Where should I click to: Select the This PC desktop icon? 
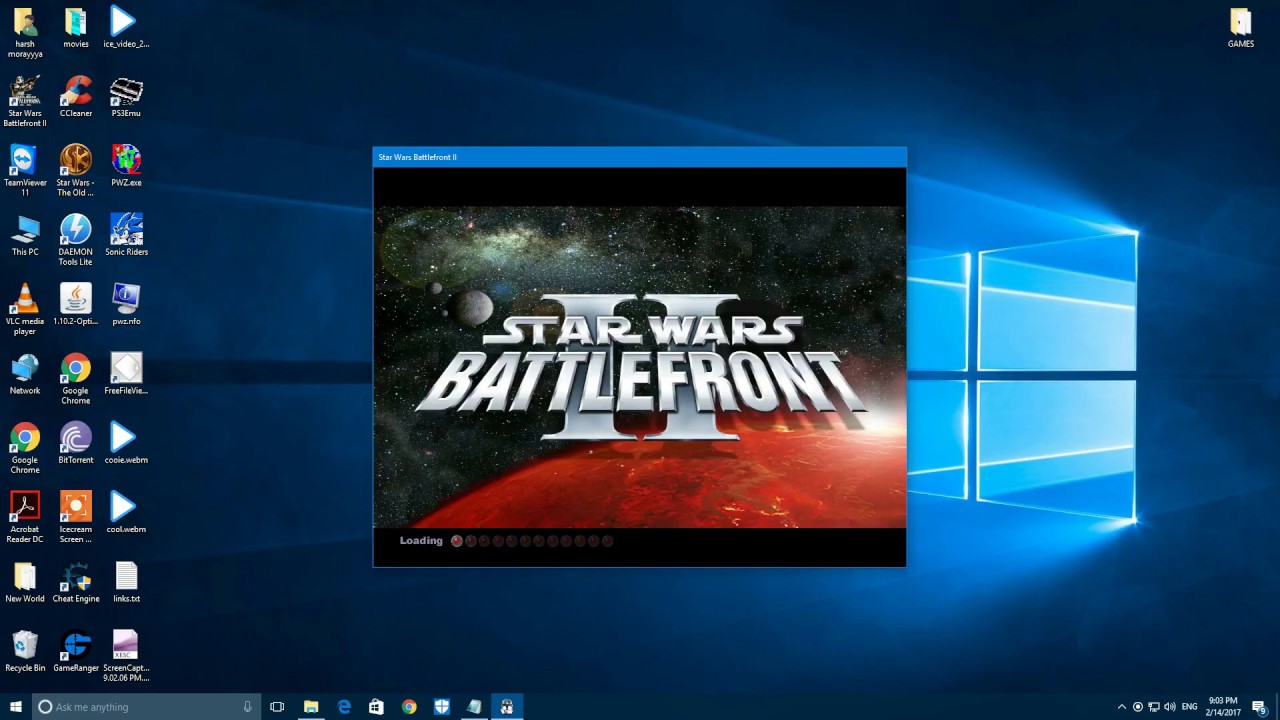click(x=25, y=235)
